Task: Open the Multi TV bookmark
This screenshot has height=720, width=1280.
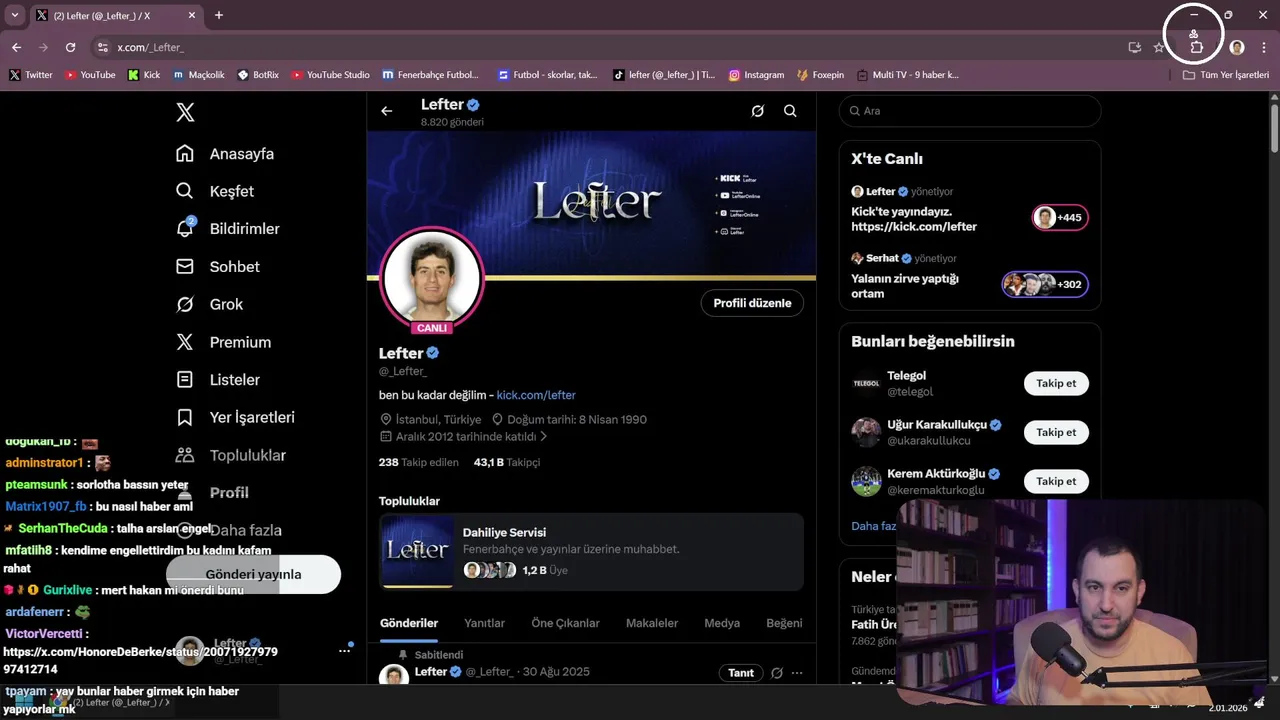Action: coord(908,75)
